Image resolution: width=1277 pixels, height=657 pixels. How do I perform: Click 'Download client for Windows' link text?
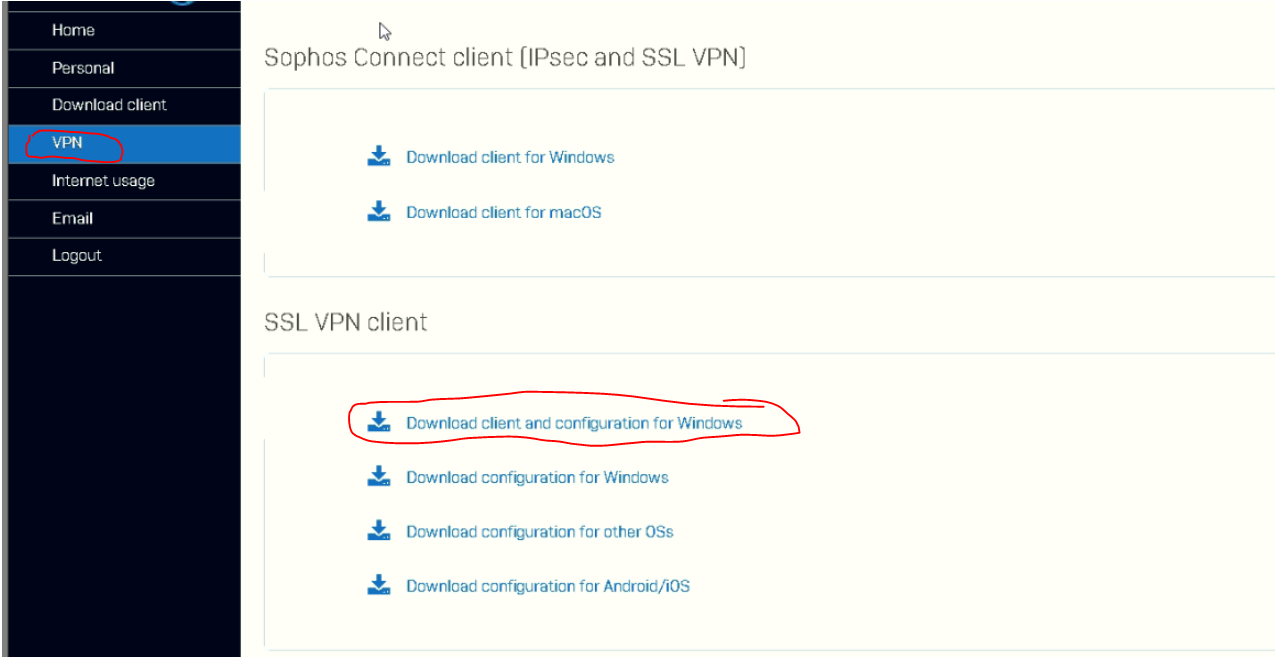pyautogui.click(x=510, y=157)
